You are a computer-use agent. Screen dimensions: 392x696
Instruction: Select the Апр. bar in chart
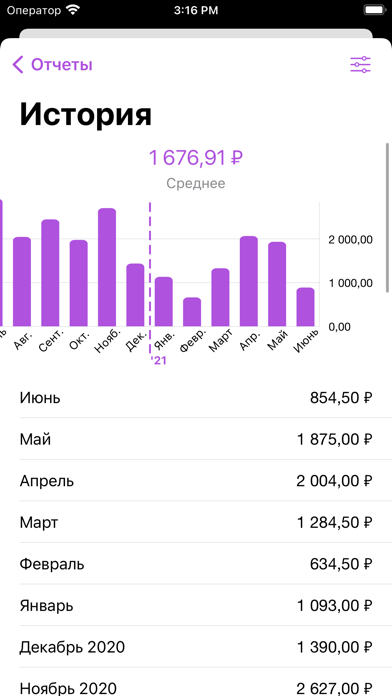[x=249, y=281]
